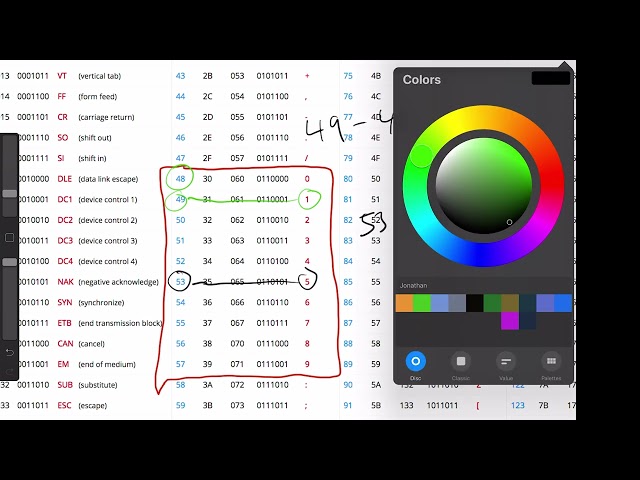This screenshot has width=640, height=480.
Task: Tap the current color chip in Colors header
Action: pyautogui.click(x=550, y=78)
